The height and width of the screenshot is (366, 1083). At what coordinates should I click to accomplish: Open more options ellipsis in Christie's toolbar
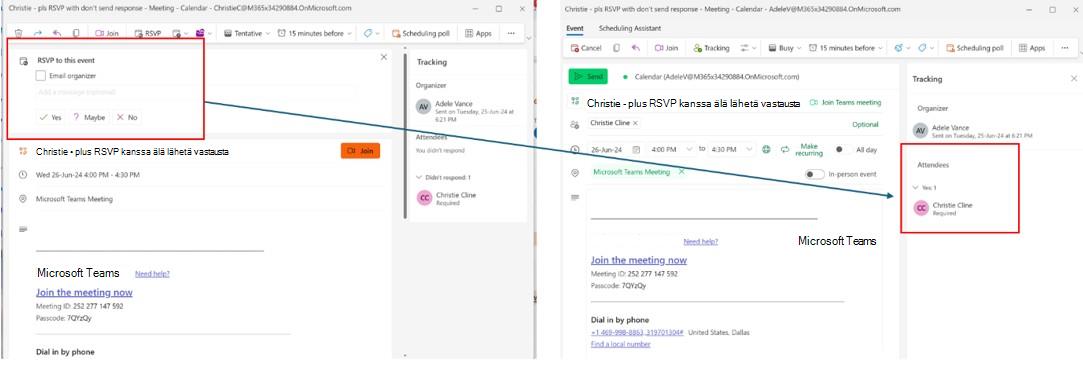tap(511, 33)
